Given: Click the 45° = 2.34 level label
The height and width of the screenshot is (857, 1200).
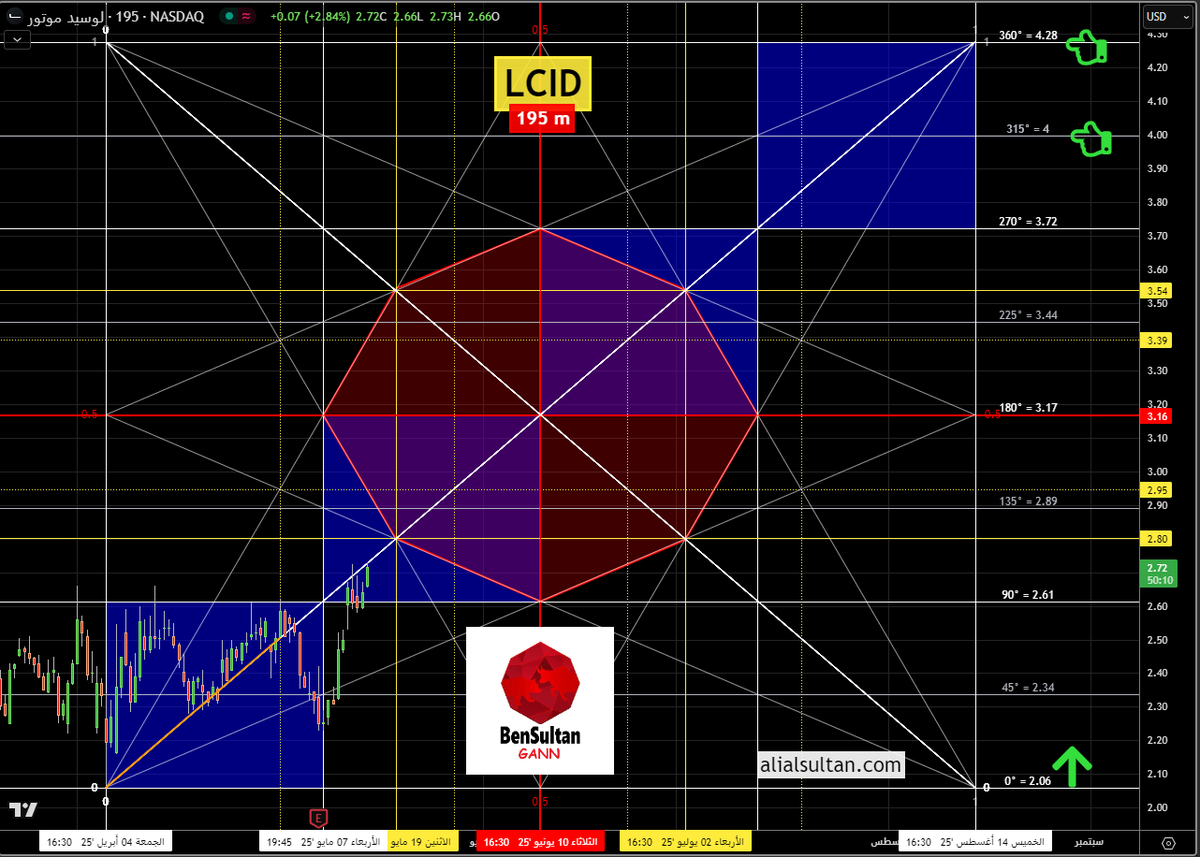Looking at the screenshot, I should coord(1030,687).
